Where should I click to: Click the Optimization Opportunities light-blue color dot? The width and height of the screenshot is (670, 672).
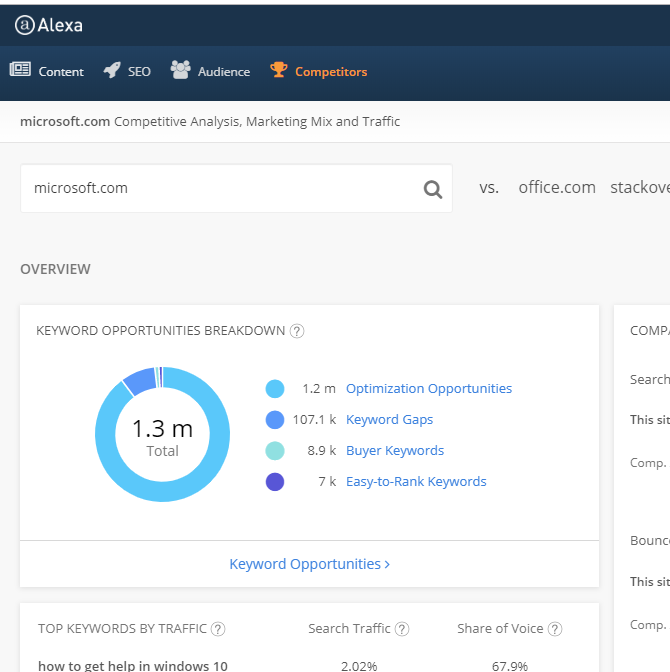[275, 389]
